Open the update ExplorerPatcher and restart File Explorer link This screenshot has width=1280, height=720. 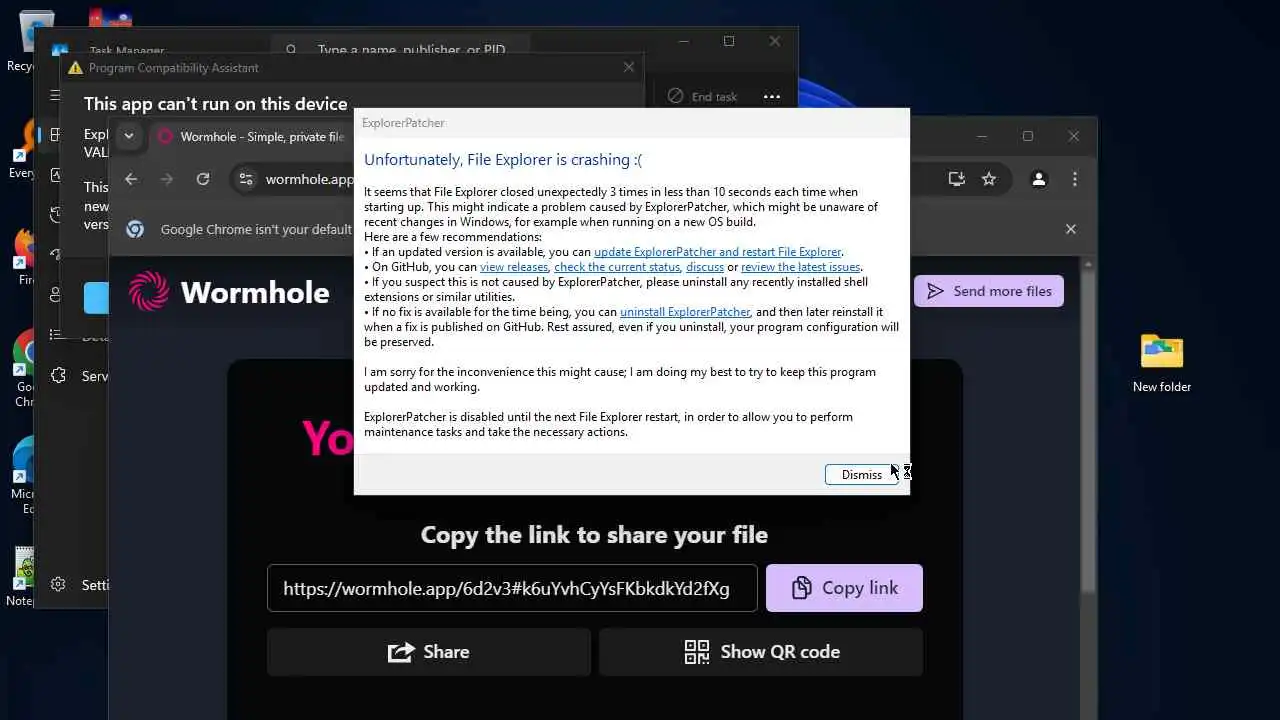click(718, 252)
